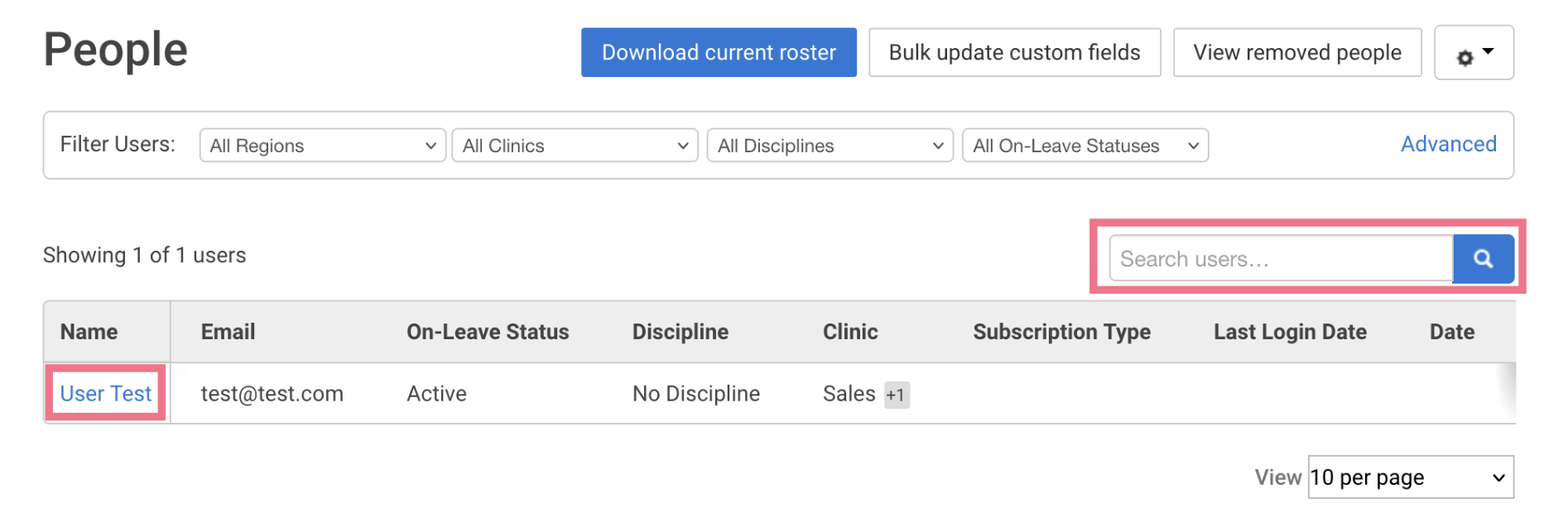Sort by Subscription Type column
Image resolution: width=1568 pixels, height=513 pixels.
(x=1061, y=332)
